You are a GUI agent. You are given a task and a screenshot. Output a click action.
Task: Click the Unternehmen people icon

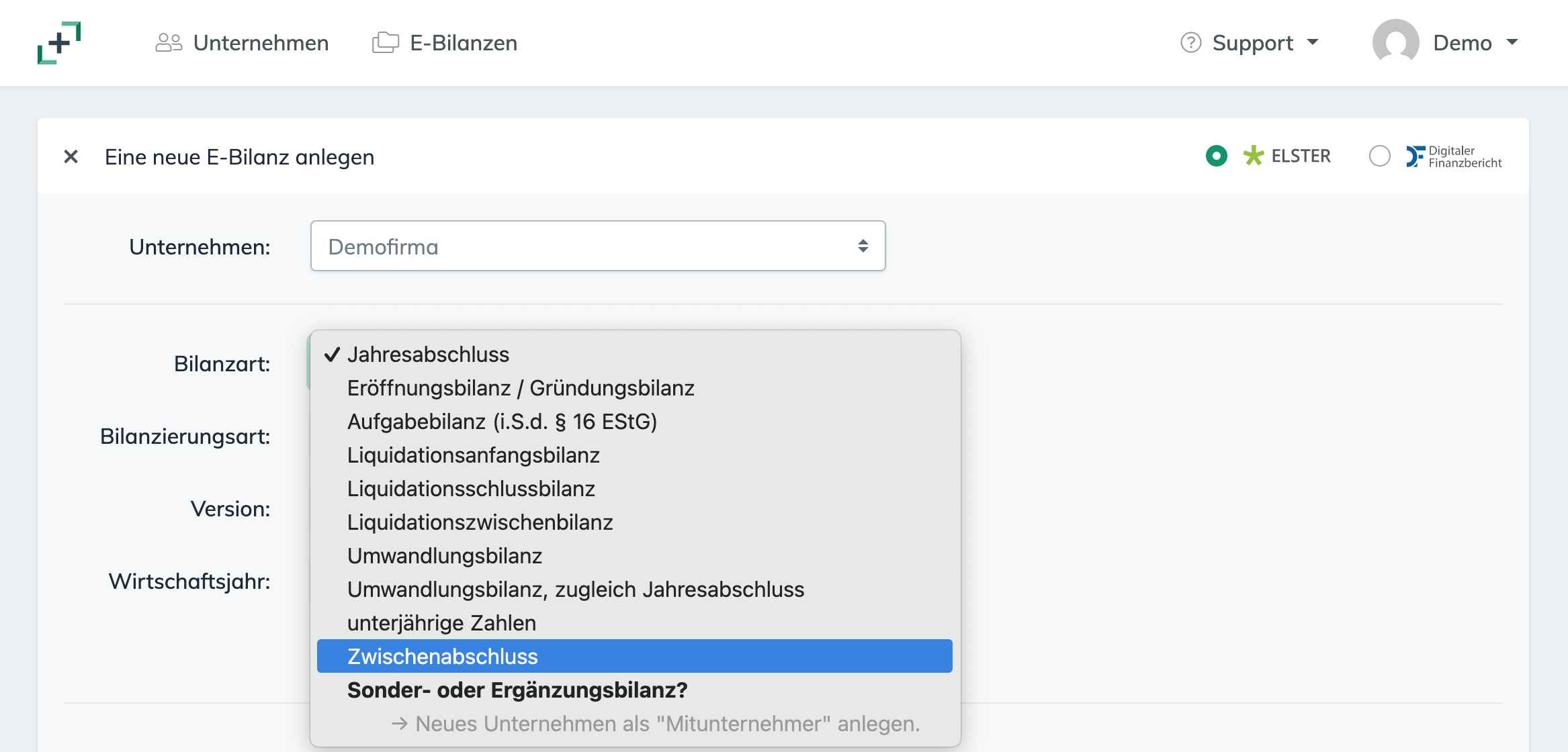(x=169, y=43)
